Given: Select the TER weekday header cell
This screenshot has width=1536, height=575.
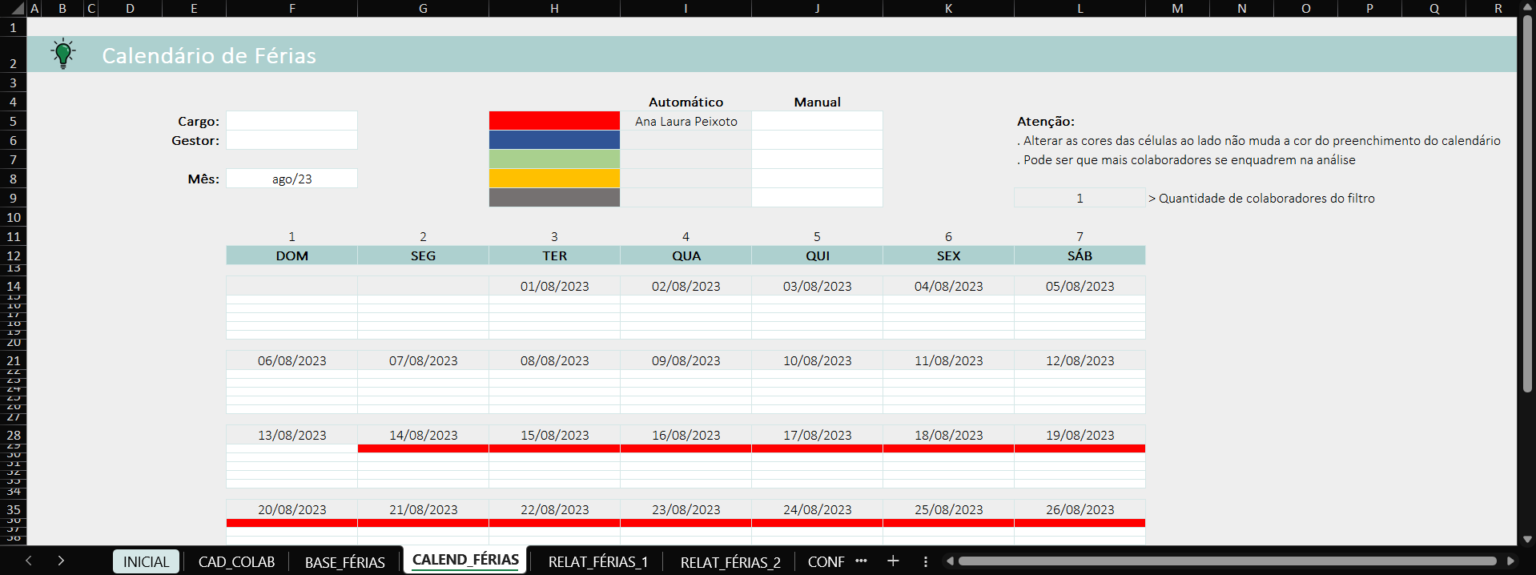Looking at the screenshot, I should point(554,255).
